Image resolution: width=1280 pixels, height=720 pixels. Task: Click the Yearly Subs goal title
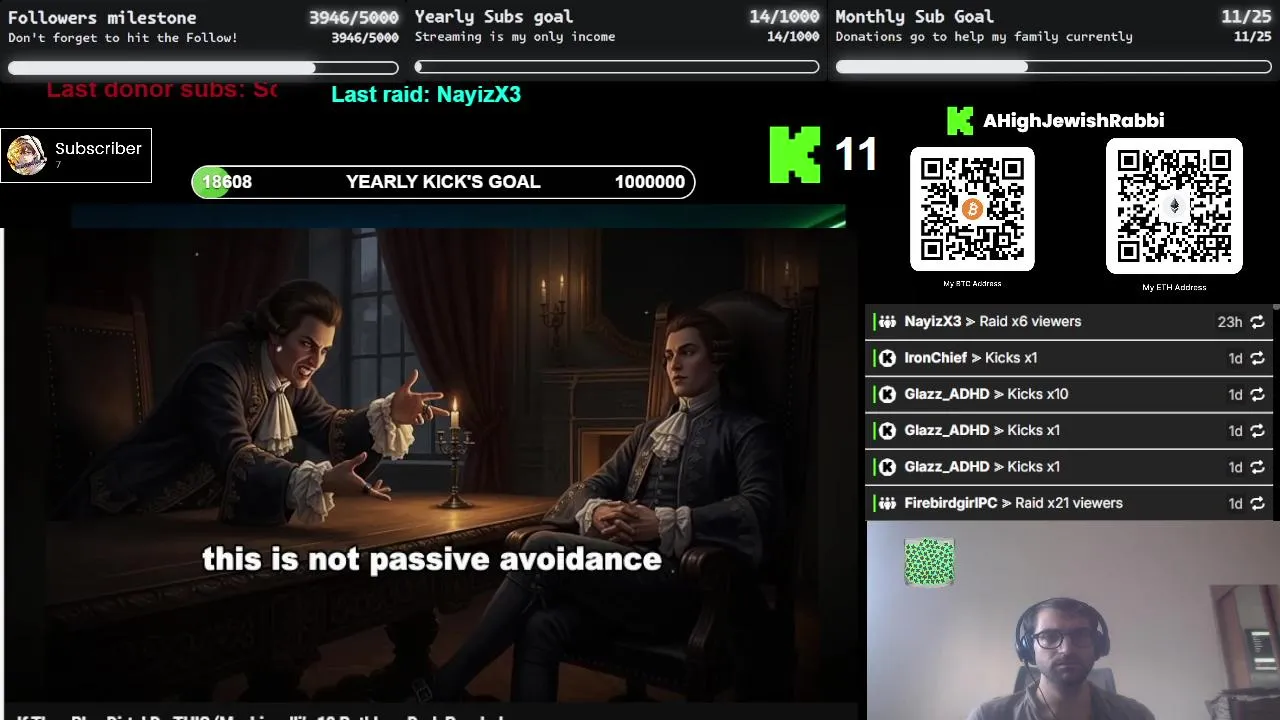pyautogui.click(x=494, y=16)
